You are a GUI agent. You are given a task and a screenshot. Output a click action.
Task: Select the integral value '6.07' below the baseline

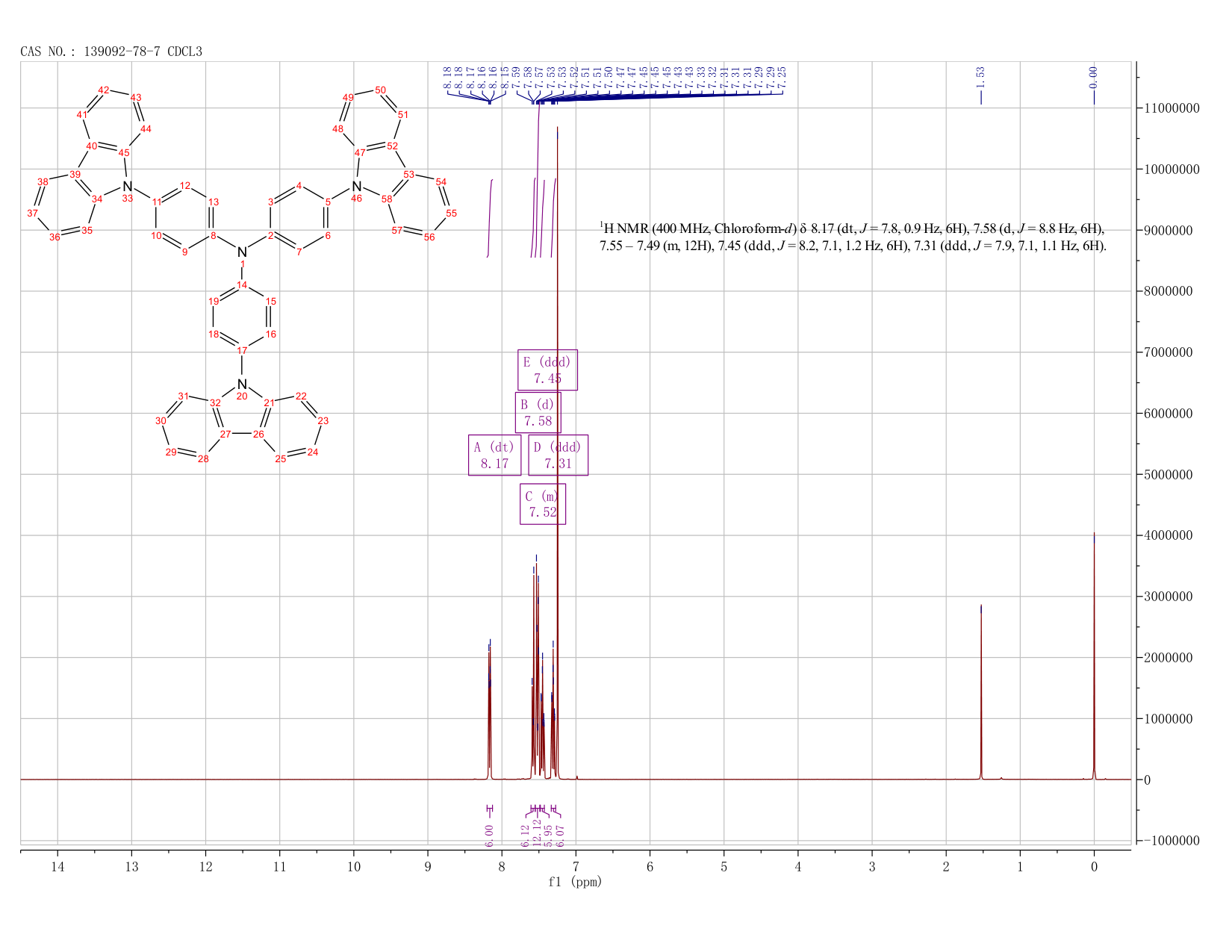560,835
